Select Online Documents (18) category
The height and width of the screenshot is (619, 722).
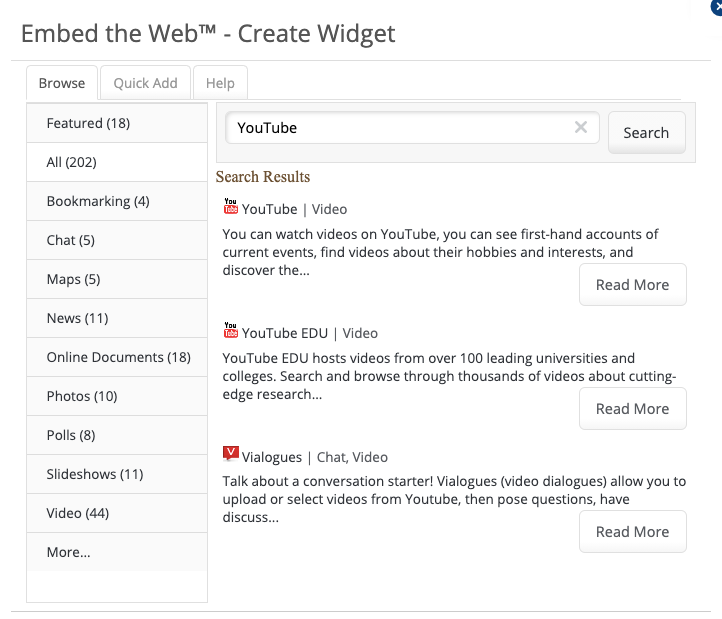(x=117, y=357)
